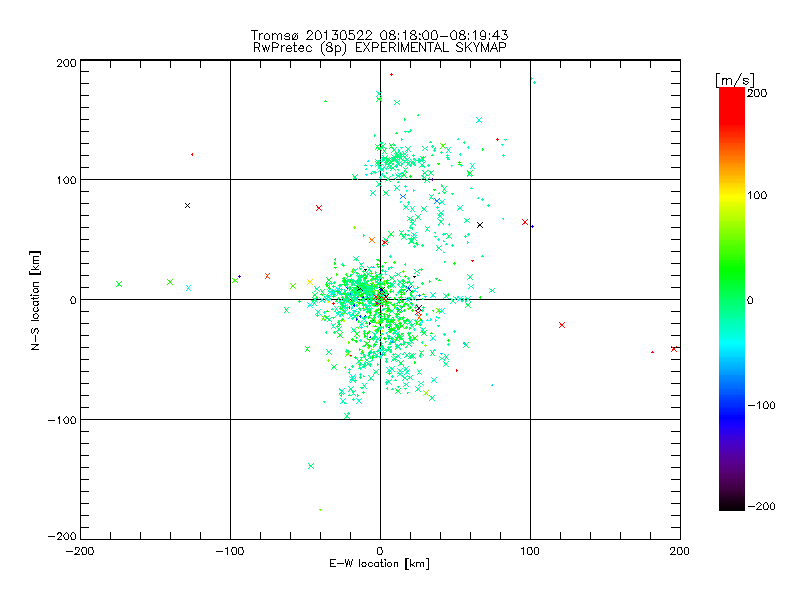Screen dimensions: 800x600
Task: Click the "0" tick label on N-S axis
Action: click(x=73, y=300)
